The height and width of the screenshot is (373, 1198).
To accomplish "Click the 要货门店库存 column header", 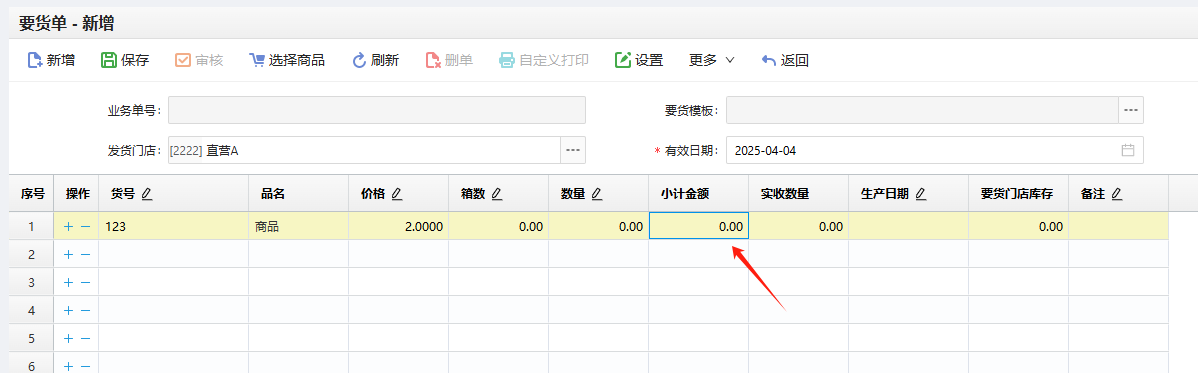I will pos(1018,194).
